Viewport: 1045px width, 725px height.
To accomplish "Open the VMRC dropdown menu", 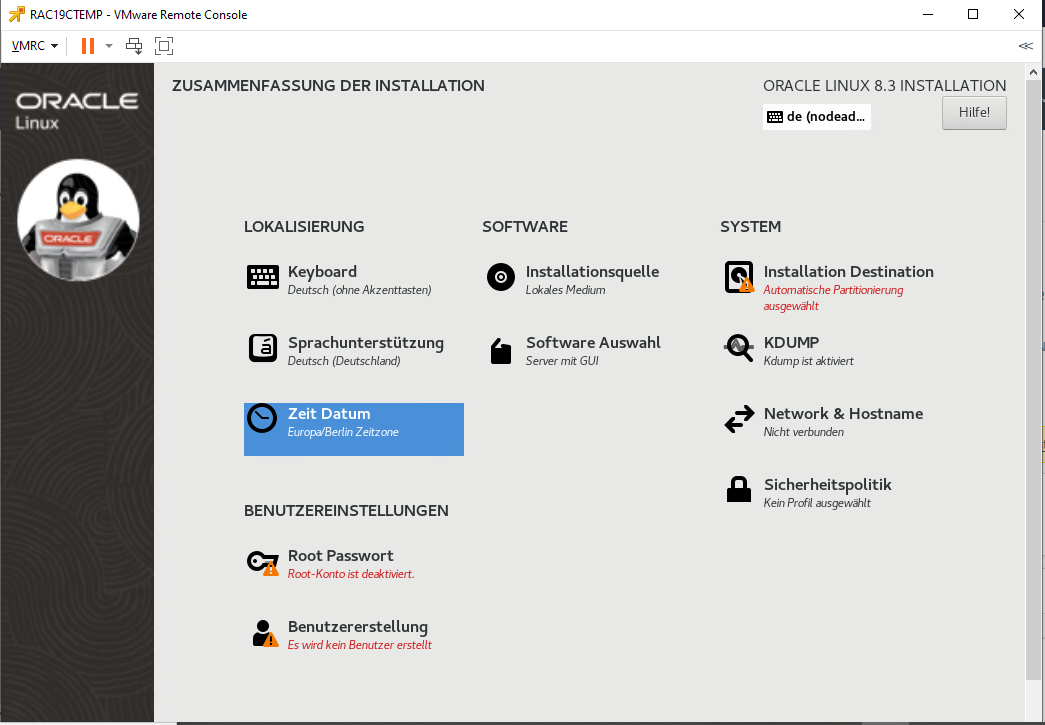I will (34, 46).
